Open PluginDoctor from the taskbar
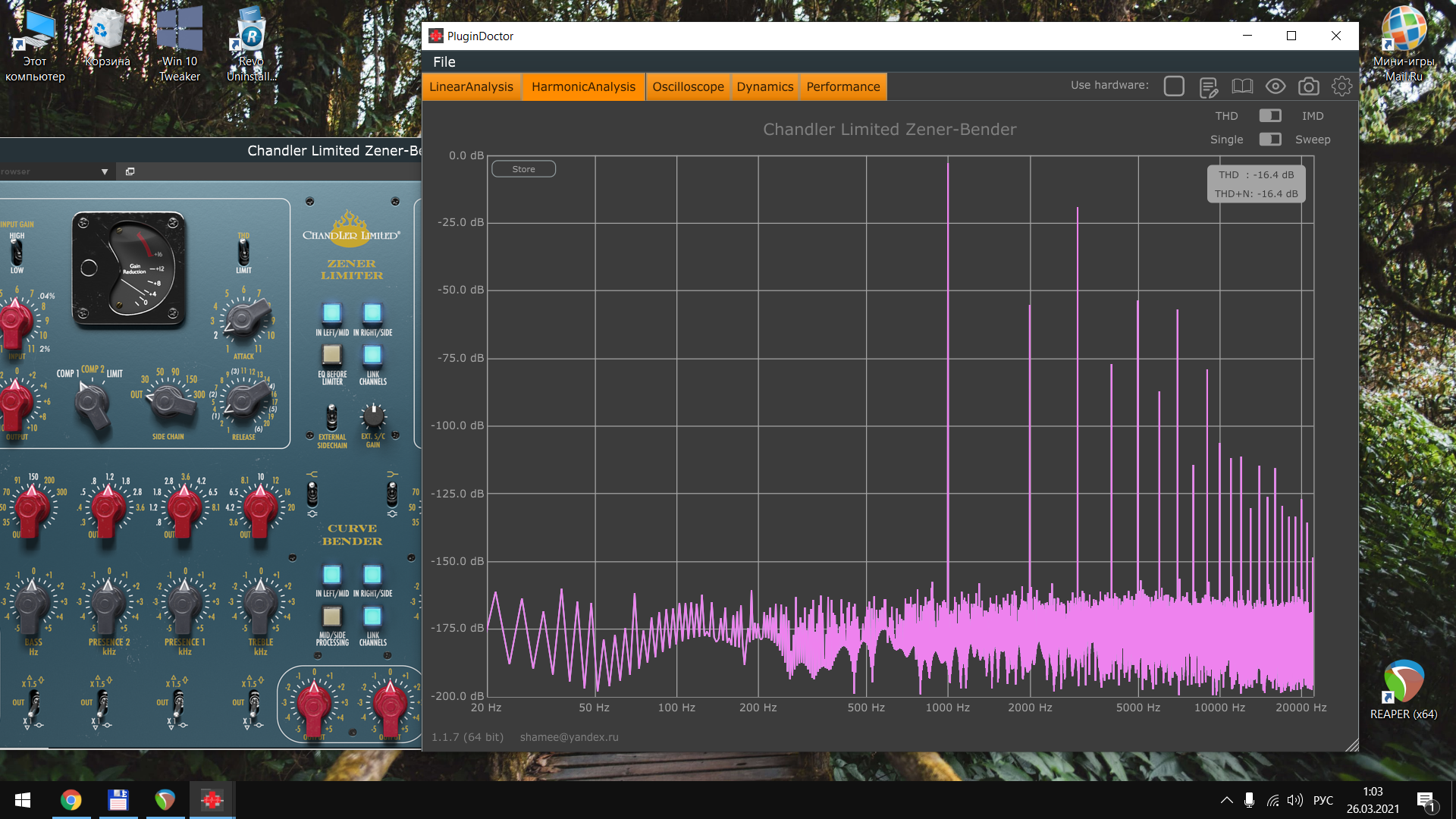Screen dimensions: 1456x819 point(212,800)
